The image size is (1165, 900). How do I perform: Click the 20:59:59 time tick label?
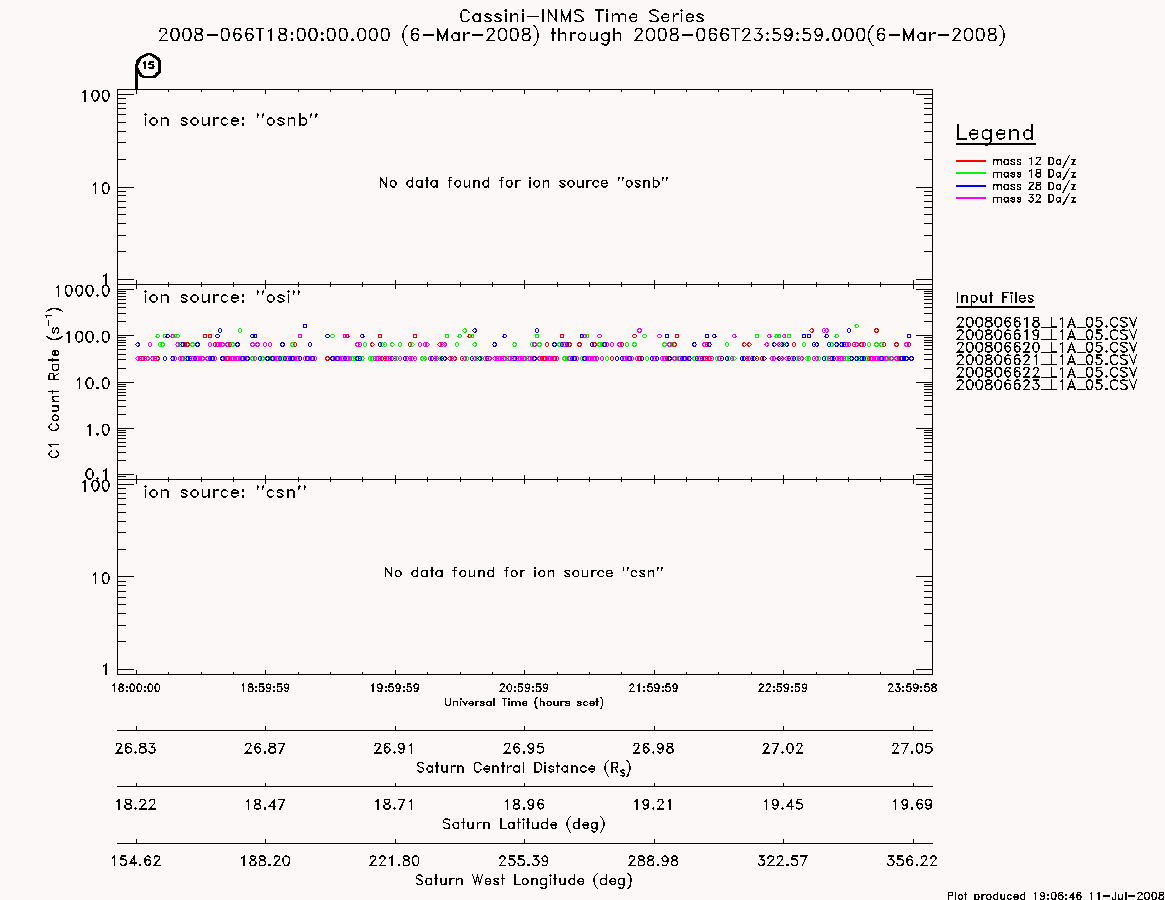[x=524, y=688]
